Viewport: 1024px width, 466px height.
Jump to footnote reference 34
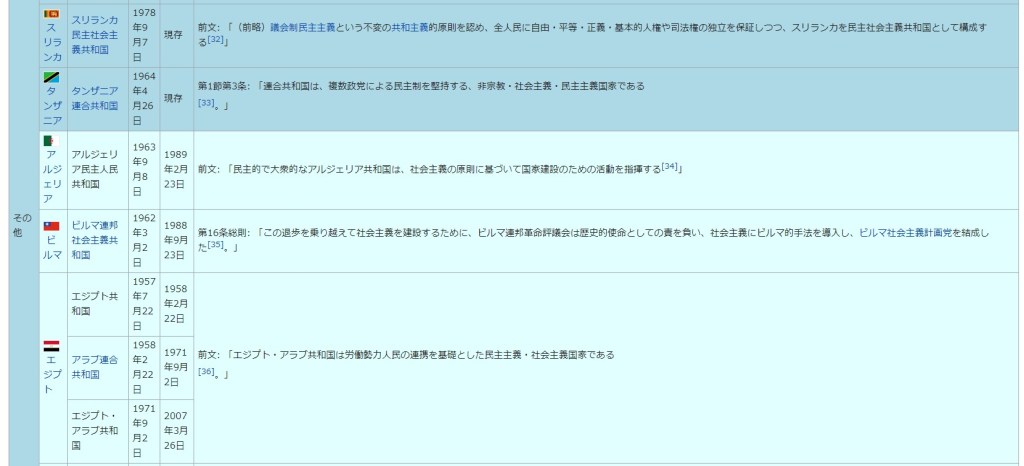(670, 165)
